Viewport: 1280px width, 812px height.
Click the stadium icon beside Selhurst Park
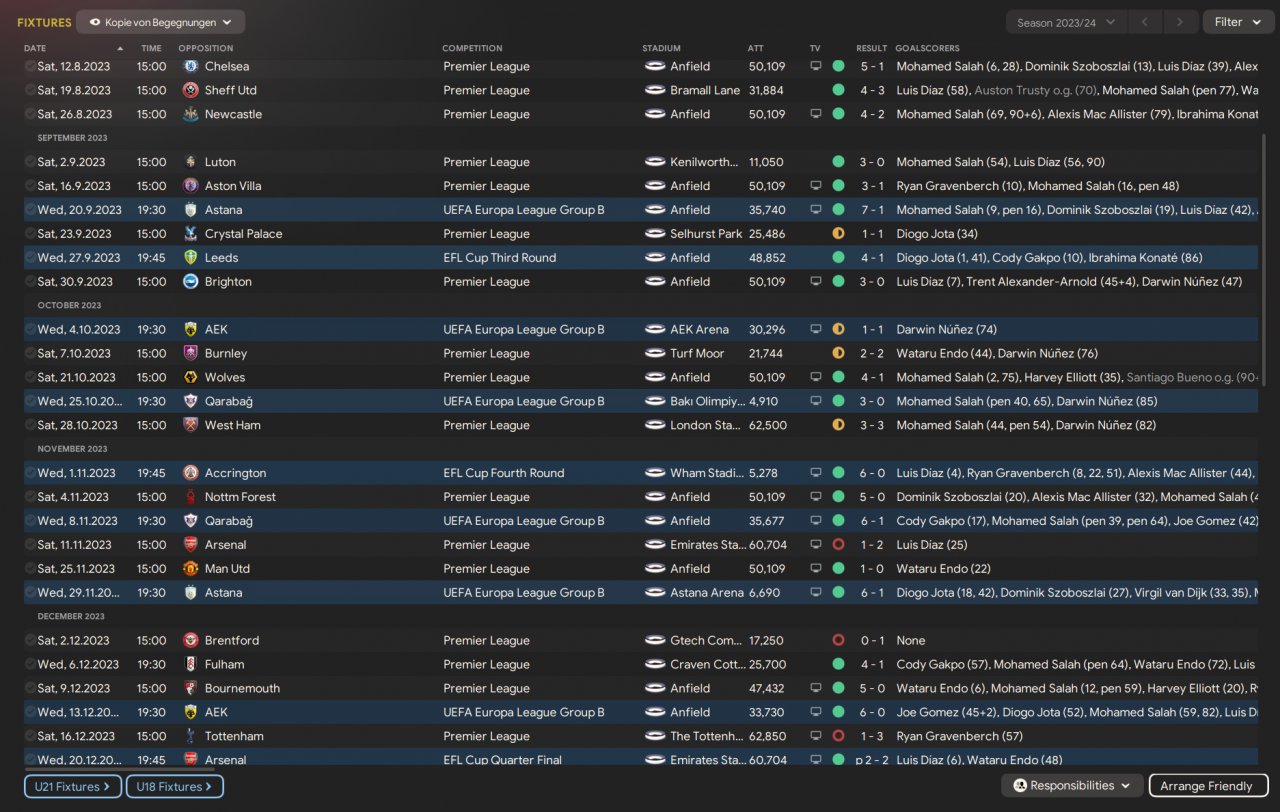point(655,234)
